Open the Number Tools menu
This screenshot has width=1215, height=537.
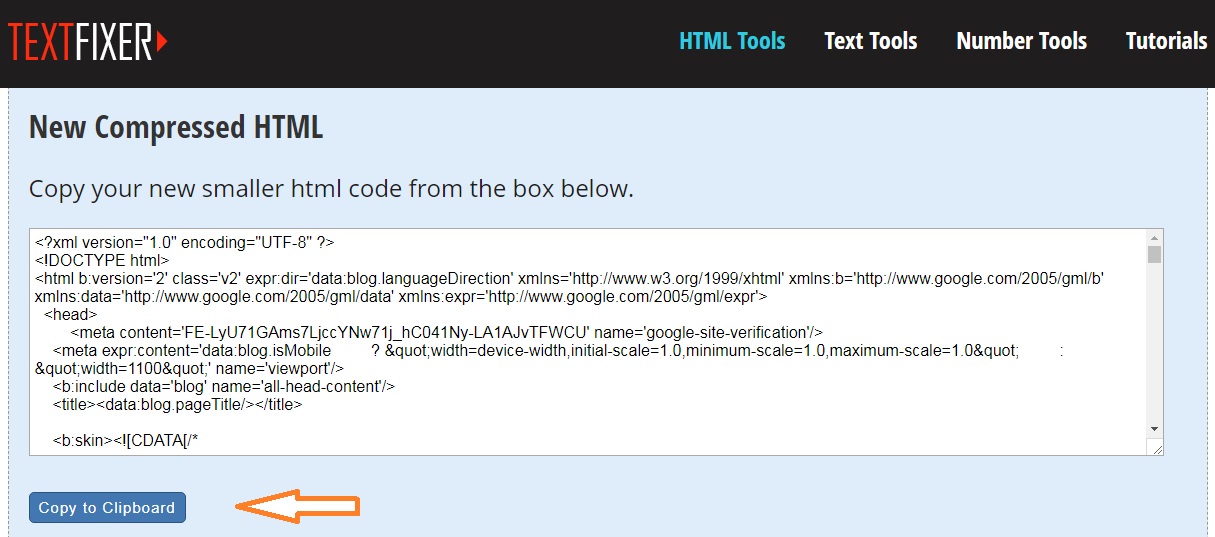tap(1021, 41)
